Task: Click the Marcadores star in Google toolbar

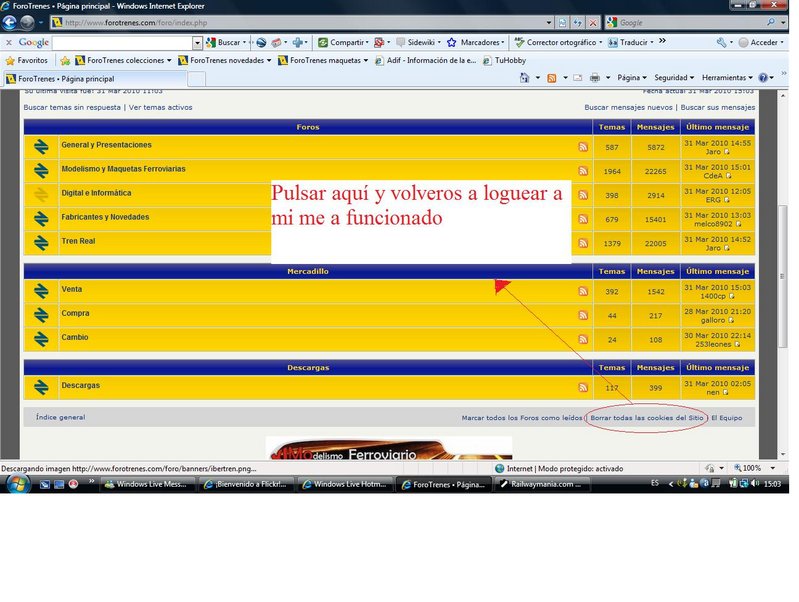Action: (x=451, y=42)
